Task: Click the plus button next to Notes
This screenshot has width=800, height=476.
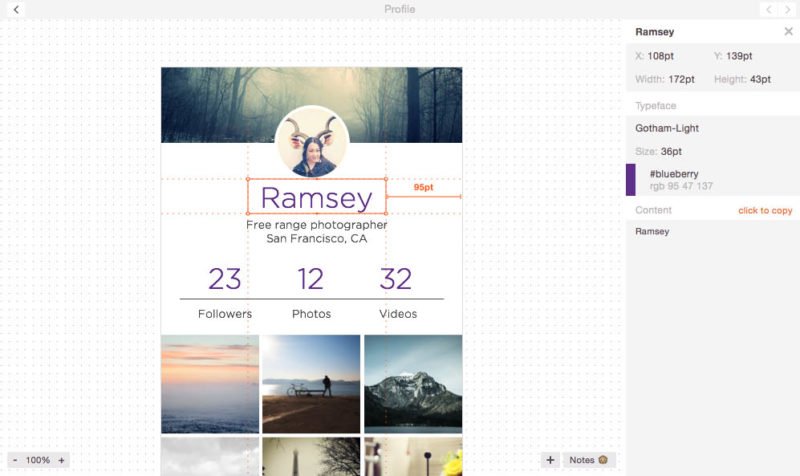Action: (x=550, y=460)
